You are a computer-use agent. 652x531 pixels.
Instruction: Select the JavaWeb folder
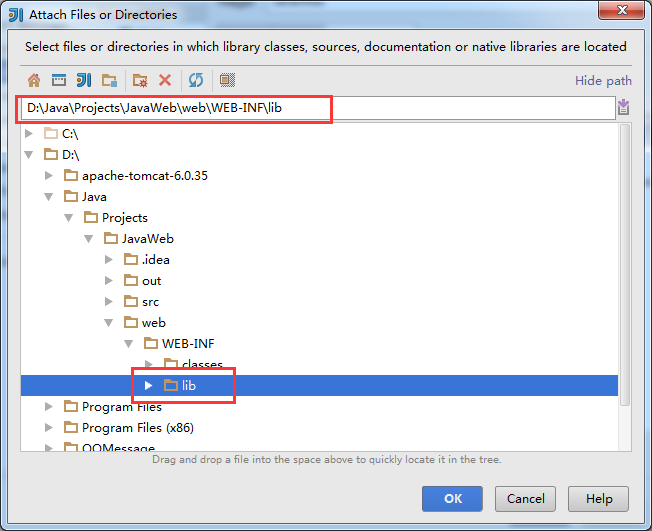148,239
